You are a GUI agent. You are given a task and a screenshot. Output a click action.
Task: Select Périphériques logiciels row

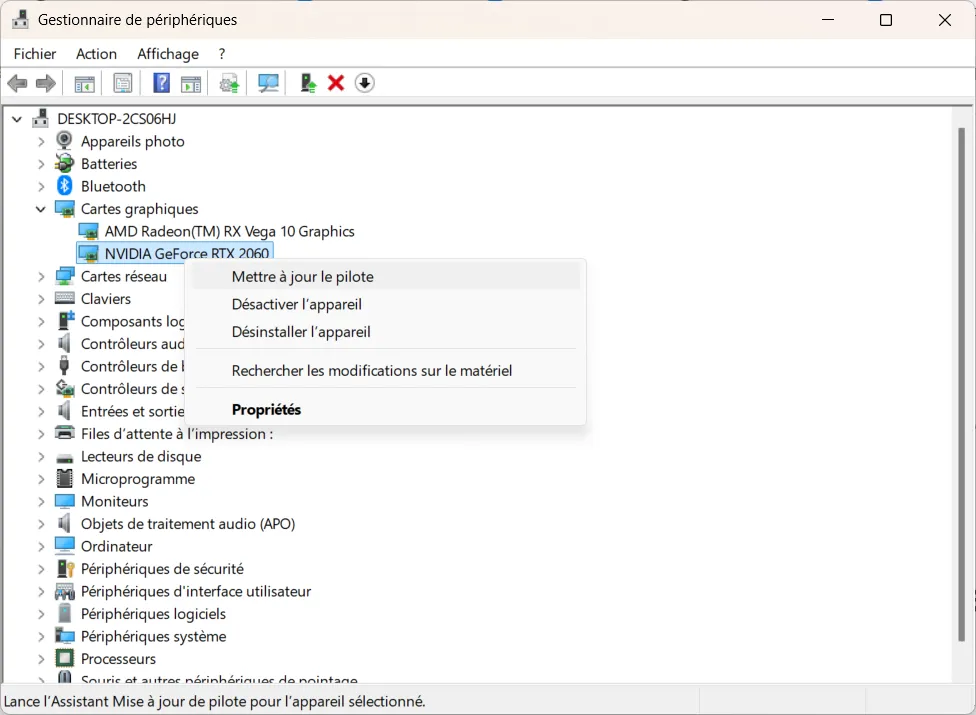click(x=153, y=613)
